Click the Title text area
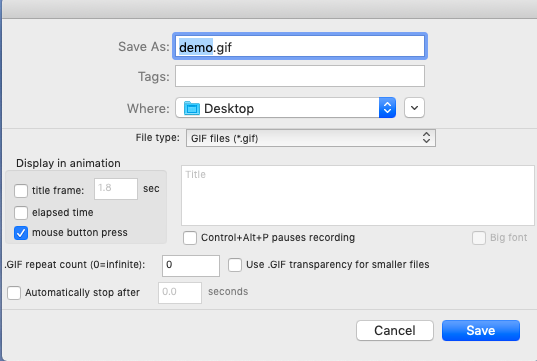This screenshot has width=537, height=361. tap(358, 196)
